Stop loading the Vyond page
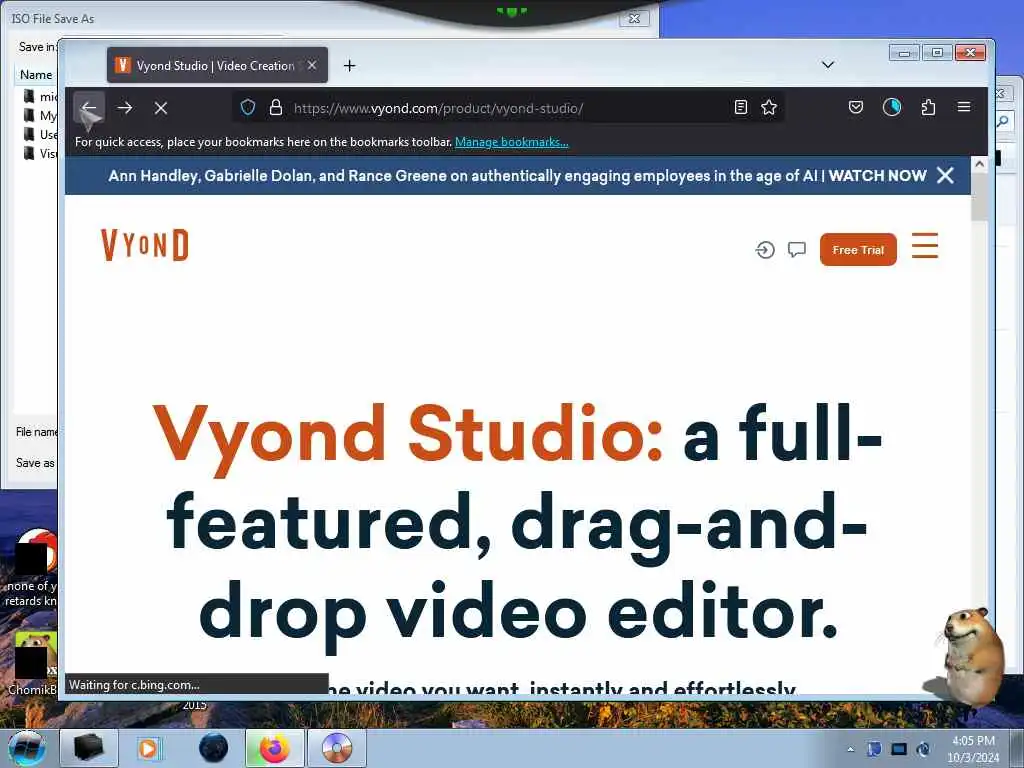 [x=161, y=108]
